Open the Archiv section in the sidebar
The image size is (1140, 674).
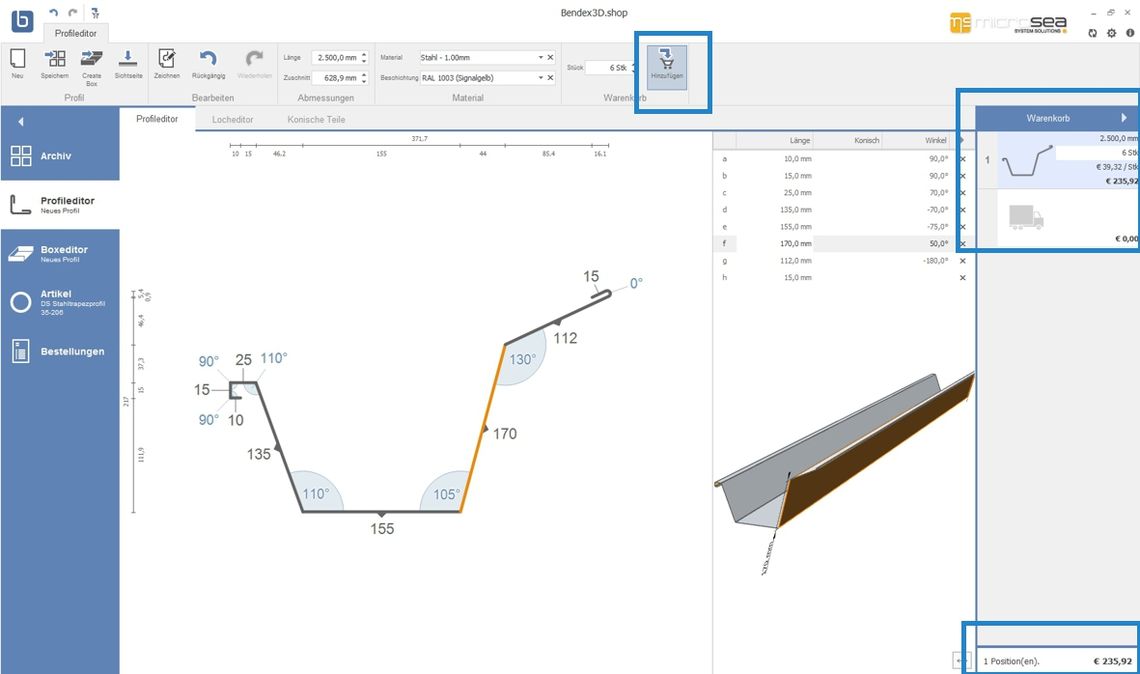point(60,156)
